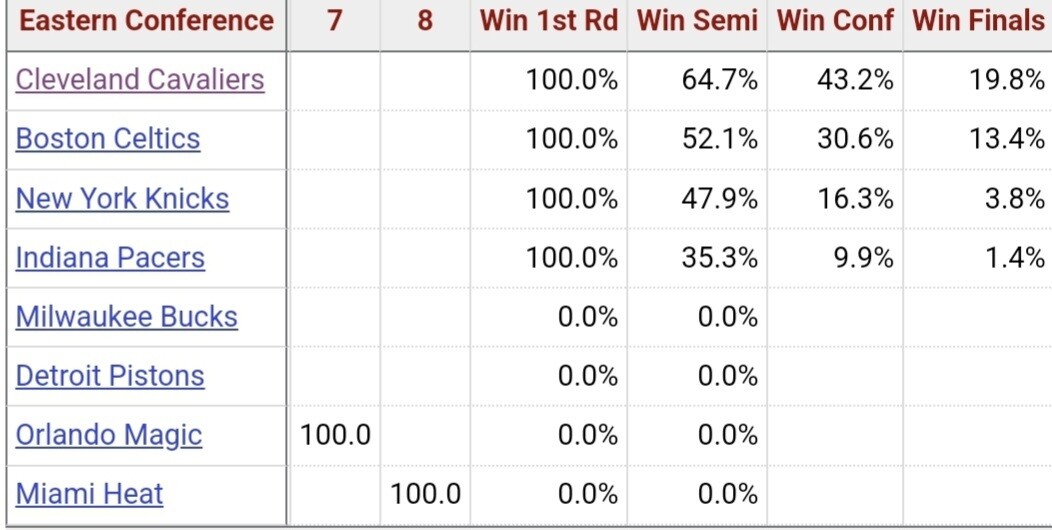1052x530 pixels.
Task: Open the Indiana Pacers team page
Action: 110,257
